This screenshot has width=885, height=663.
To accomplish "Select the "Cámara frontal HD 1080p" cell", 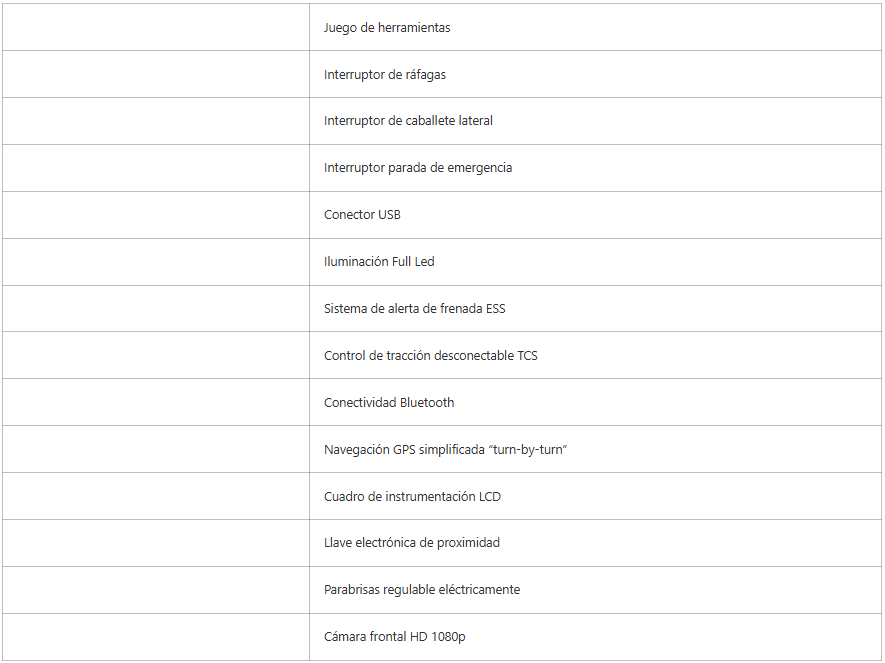I will (394, 637).
